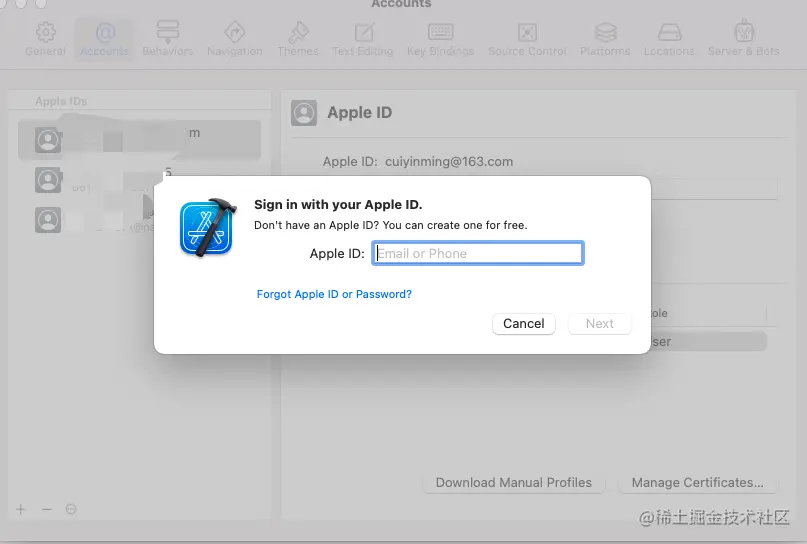Image resolution: width=807 pixels, height=544 pixels.
Task: Click the 'Sign in with your Apple ID.' heading
Action: pyautogui.click(x=338, y=204)
